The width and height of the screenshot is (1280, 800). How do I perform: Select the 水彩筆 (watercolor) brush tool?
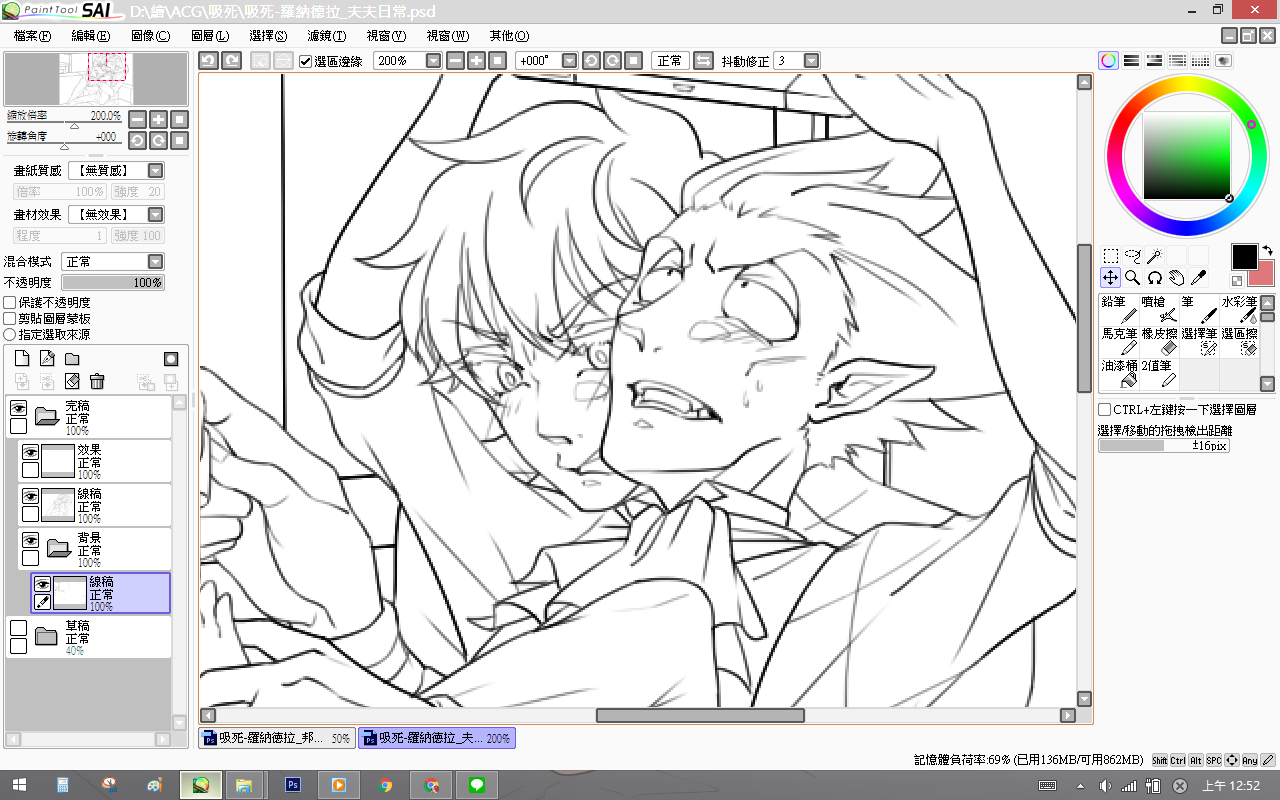[1239, 309]
